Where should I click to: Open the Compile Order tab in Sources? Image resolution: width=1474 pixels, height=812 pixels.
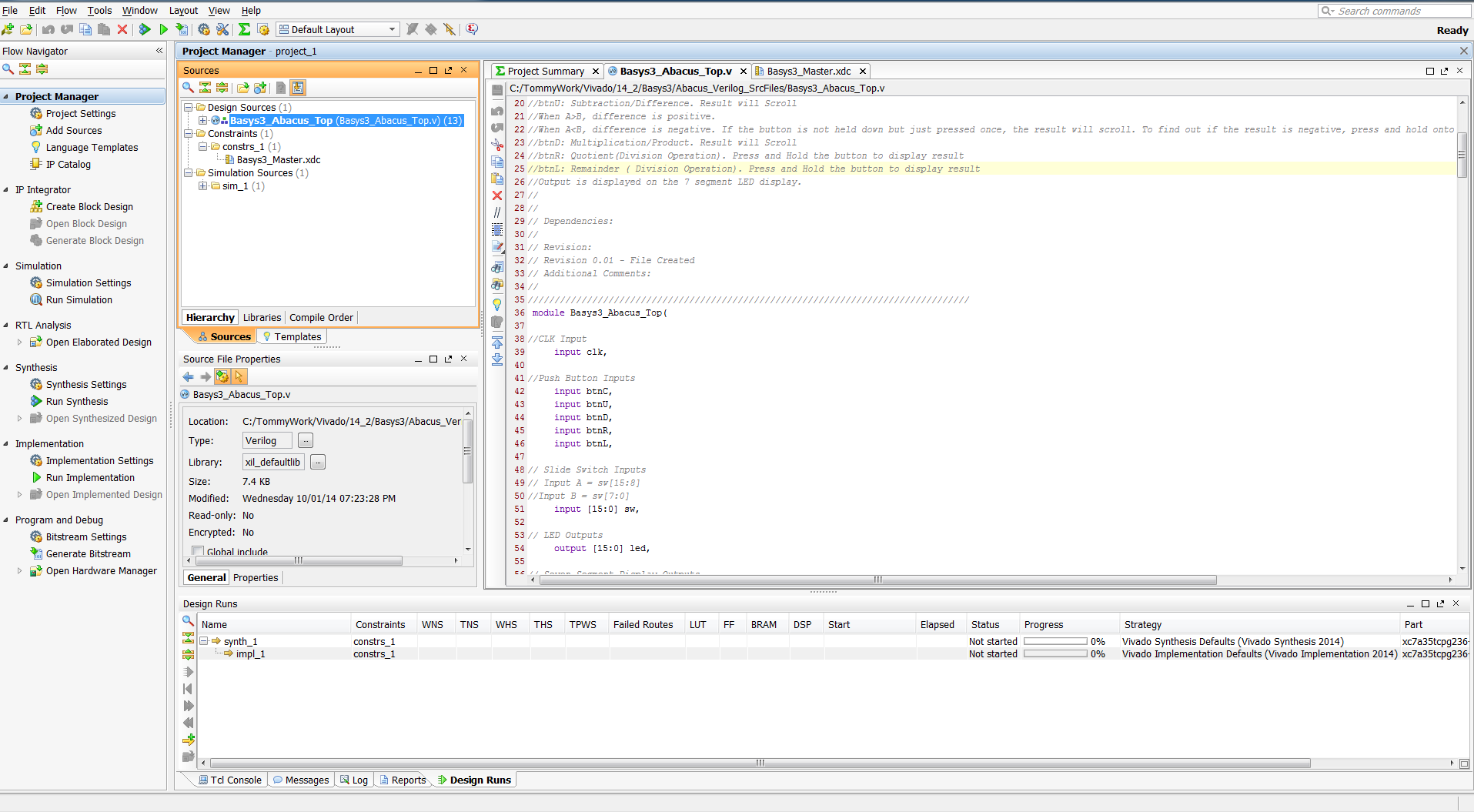click(321, 317)
